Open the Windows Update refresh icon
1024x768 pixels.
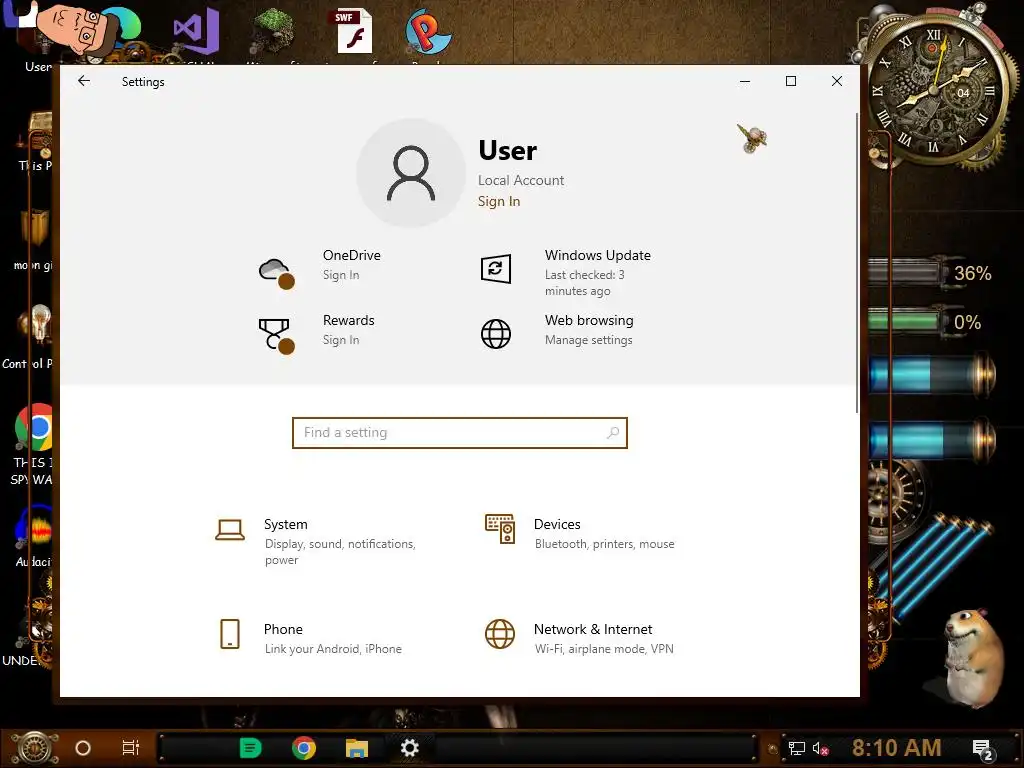[496, 269]
